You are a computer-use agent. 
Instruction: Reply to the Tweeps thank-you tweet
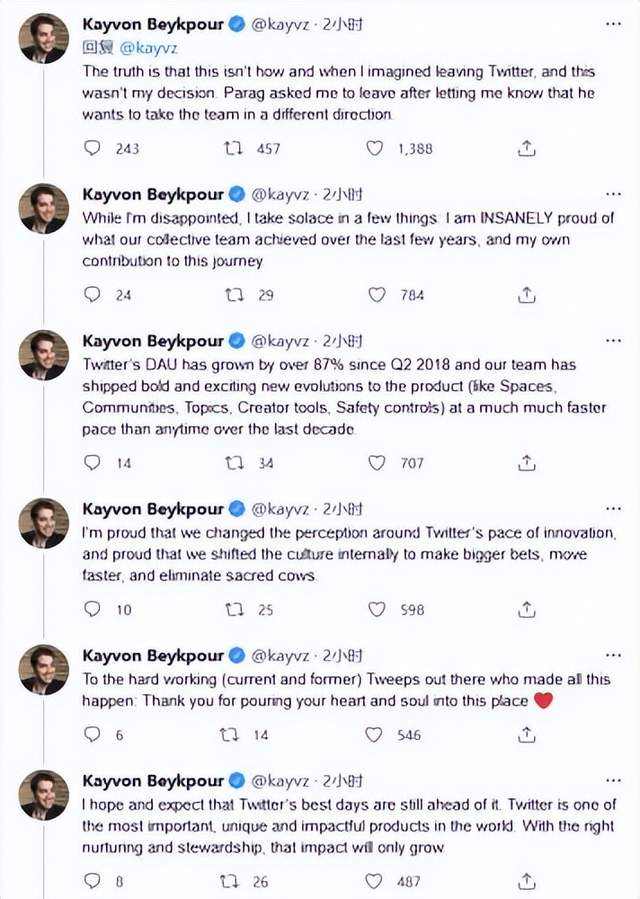point(92,734)
